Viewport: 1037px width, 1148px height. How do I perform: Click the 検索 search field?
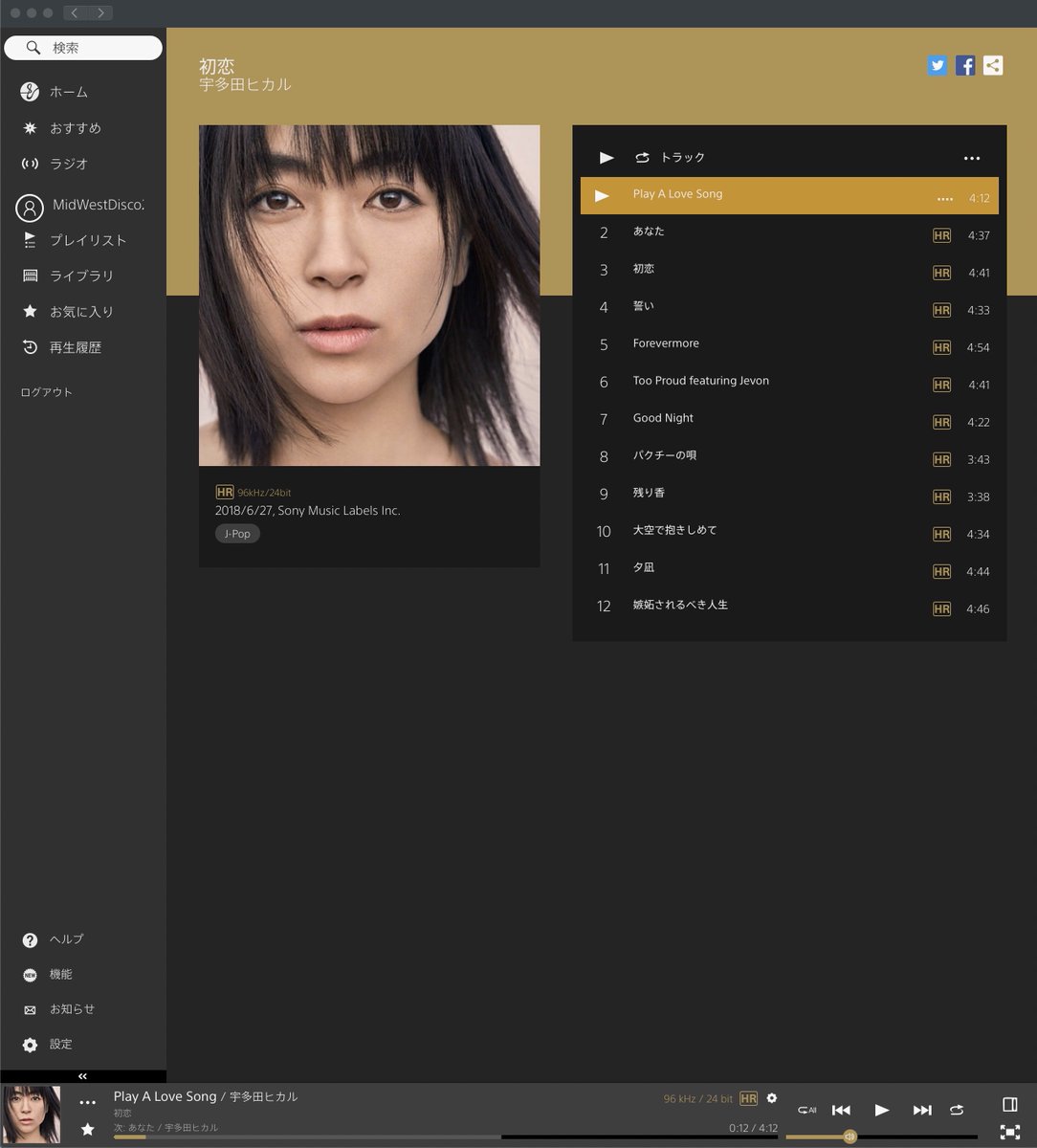83,48
